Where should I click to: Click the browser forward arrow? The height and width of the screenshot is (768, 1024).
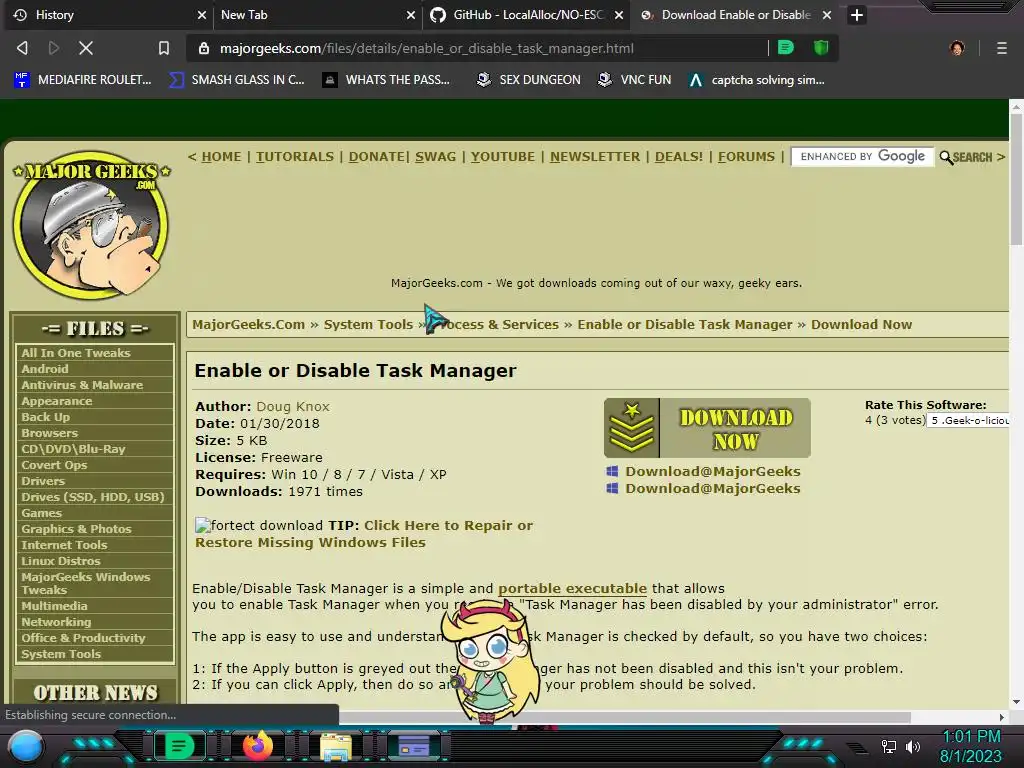[x=54, y=48]
